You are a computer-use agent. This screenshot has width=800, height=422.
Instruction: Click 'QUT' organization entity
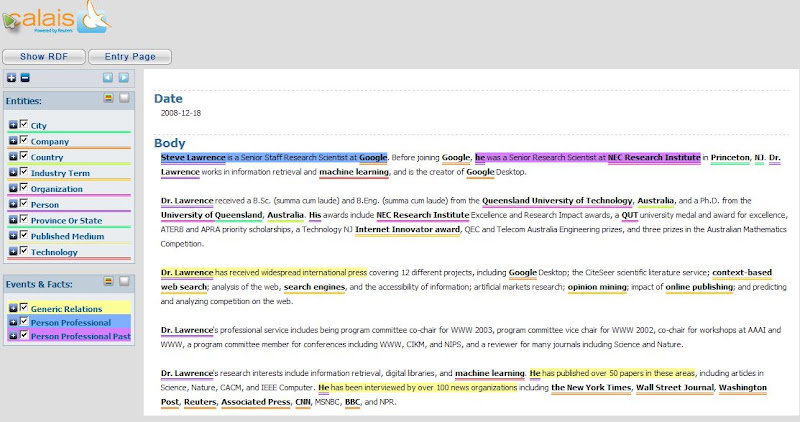[630, 215]
